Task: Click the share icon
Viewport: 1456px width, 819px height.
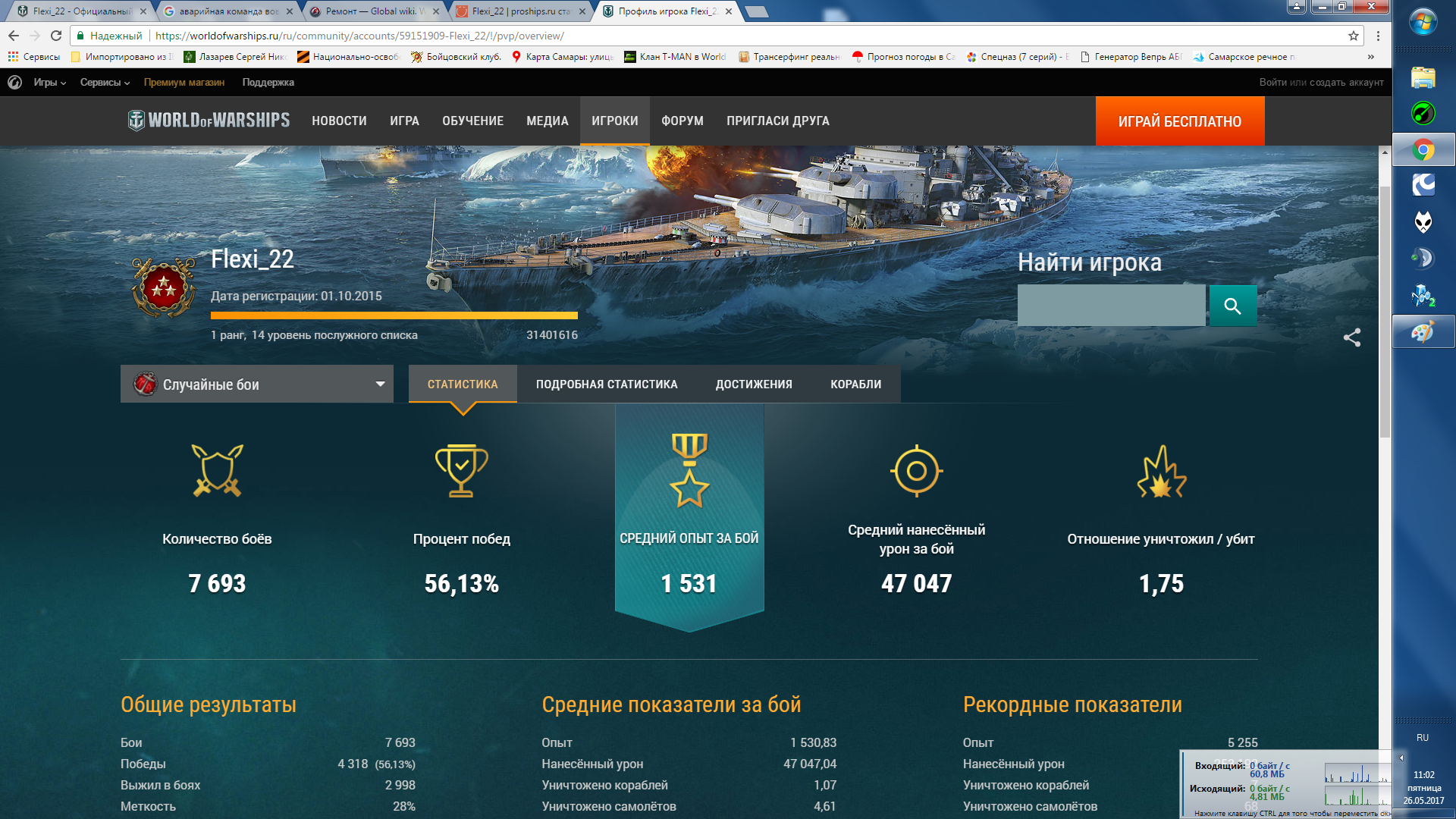Action: (1351, 337)
